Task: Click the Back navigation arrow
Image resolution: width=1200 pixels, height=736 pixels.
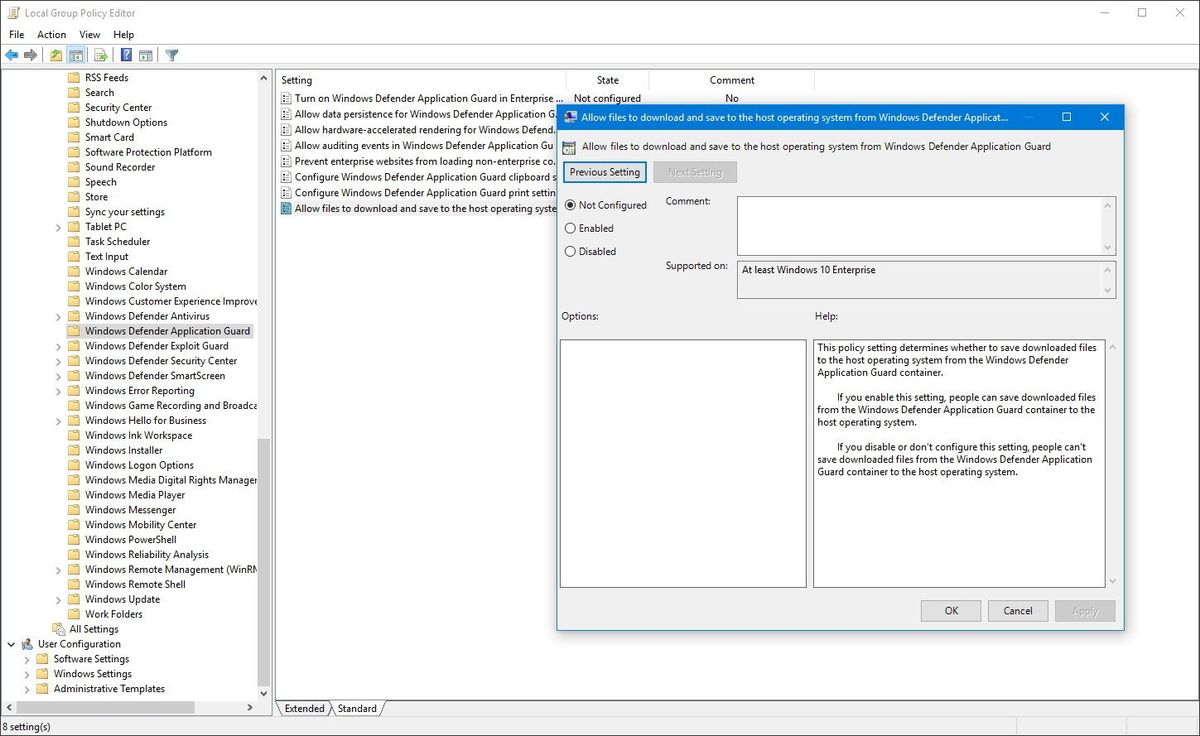Action: click(11, 54)
